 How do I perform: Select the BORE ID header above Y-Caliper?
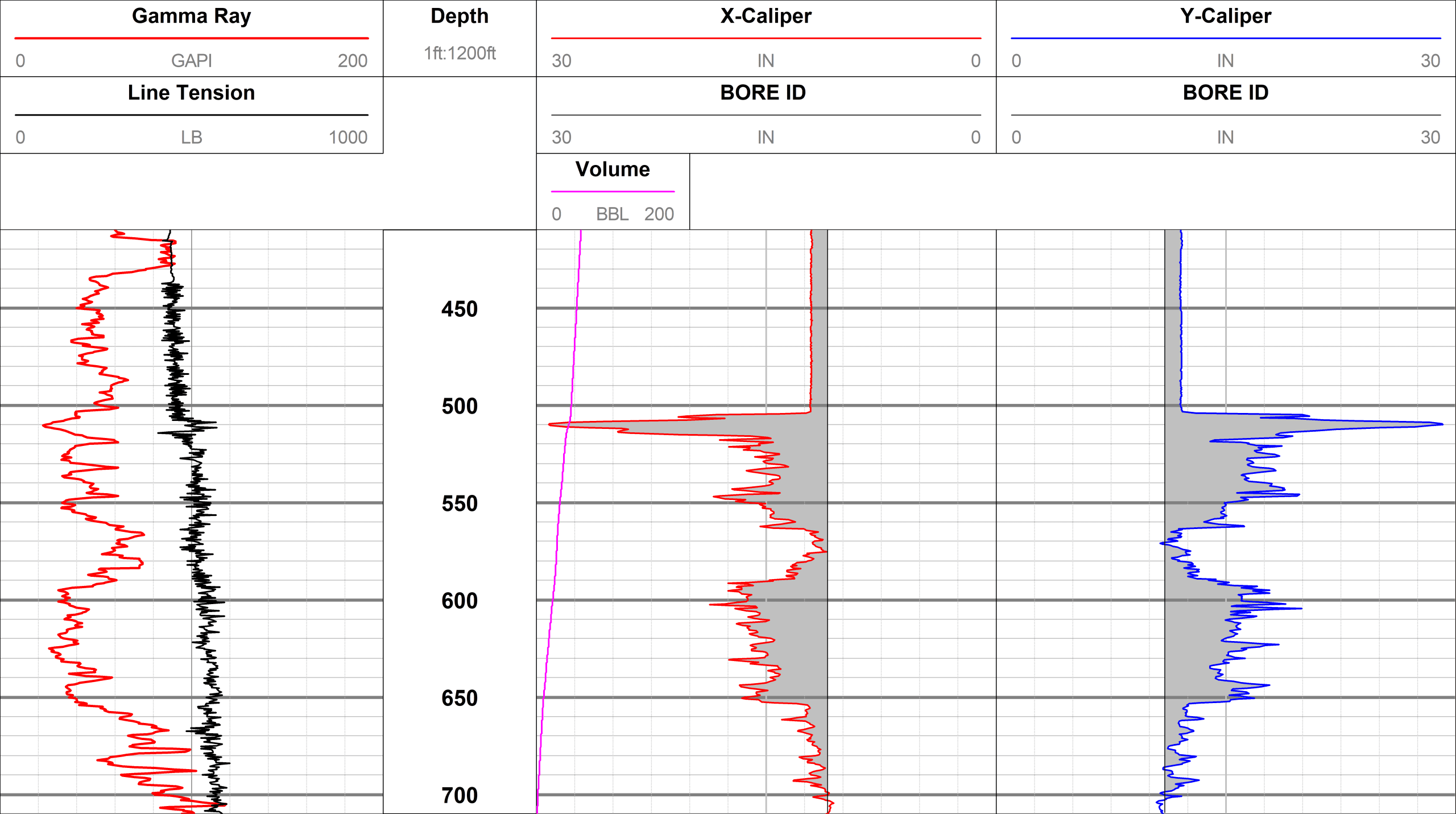[1225, 93]
